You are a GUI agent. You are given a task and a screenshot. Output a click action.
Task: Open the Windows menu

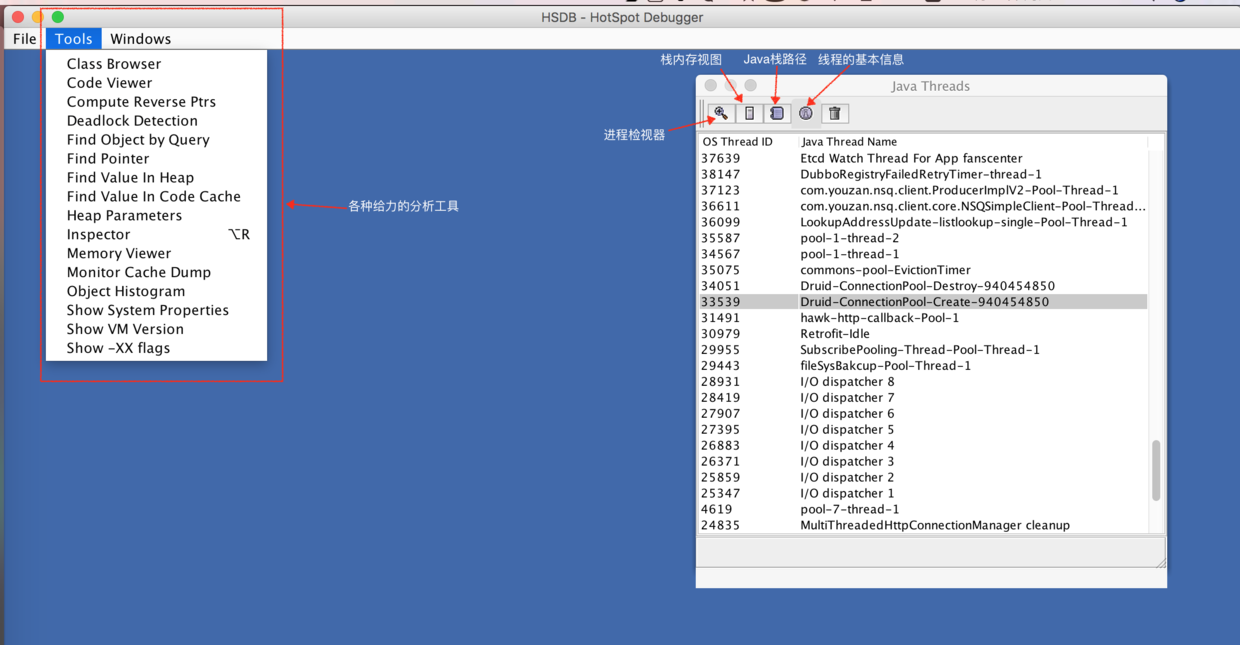(140, 39)
